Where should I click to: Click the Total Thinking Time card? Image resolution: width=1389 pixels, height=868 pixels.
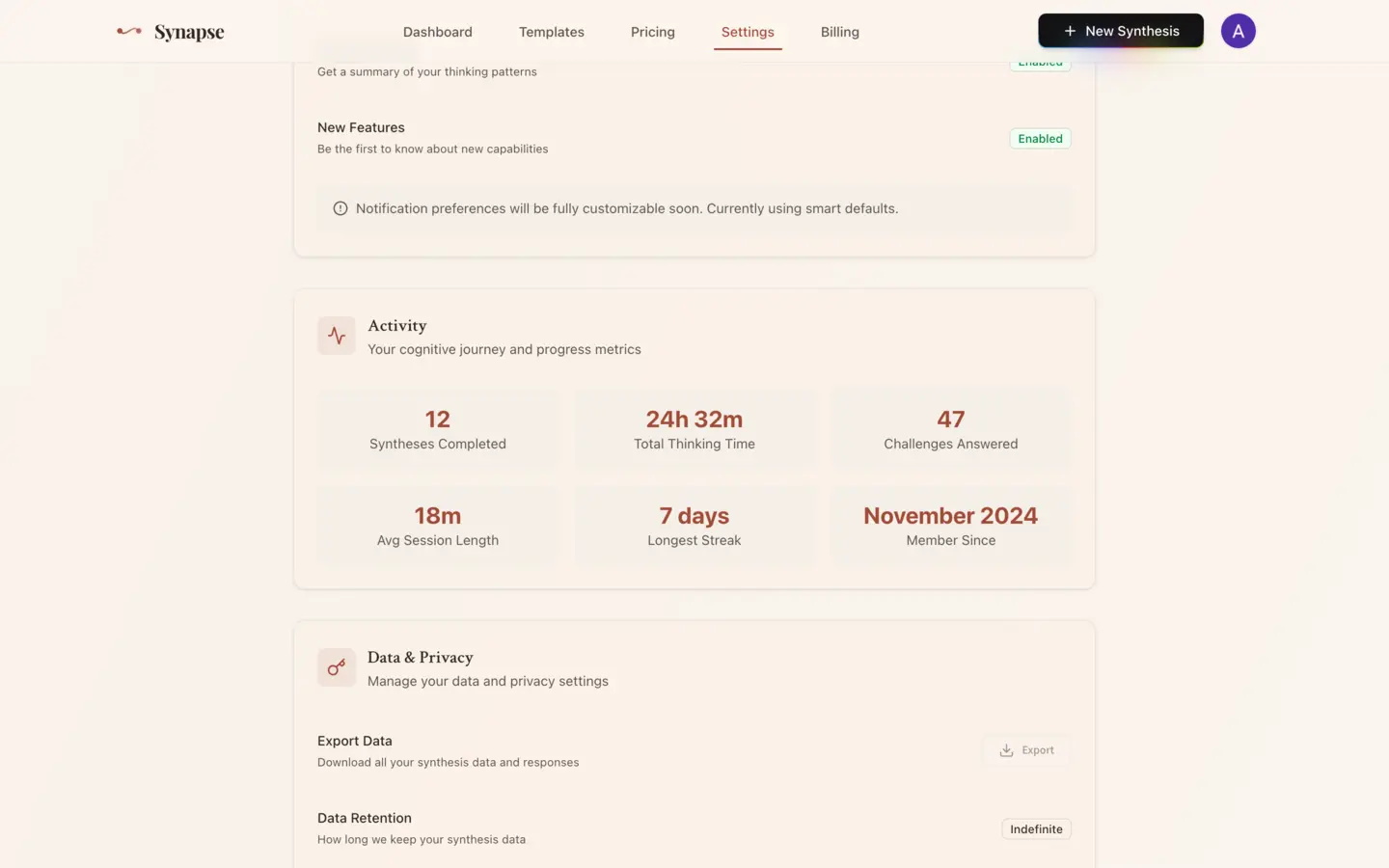click(694, 429)
